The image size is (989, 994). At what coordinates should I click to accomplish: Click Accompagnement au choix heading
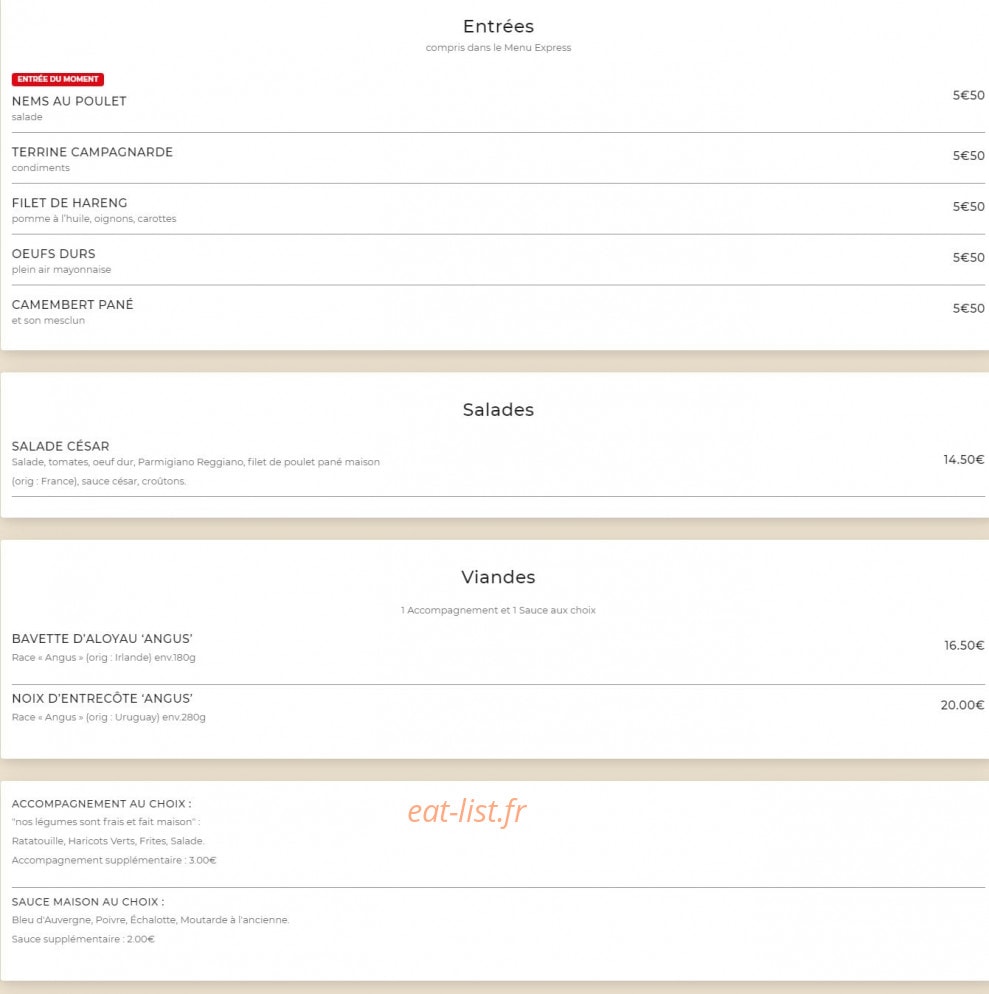click(101, 804)
